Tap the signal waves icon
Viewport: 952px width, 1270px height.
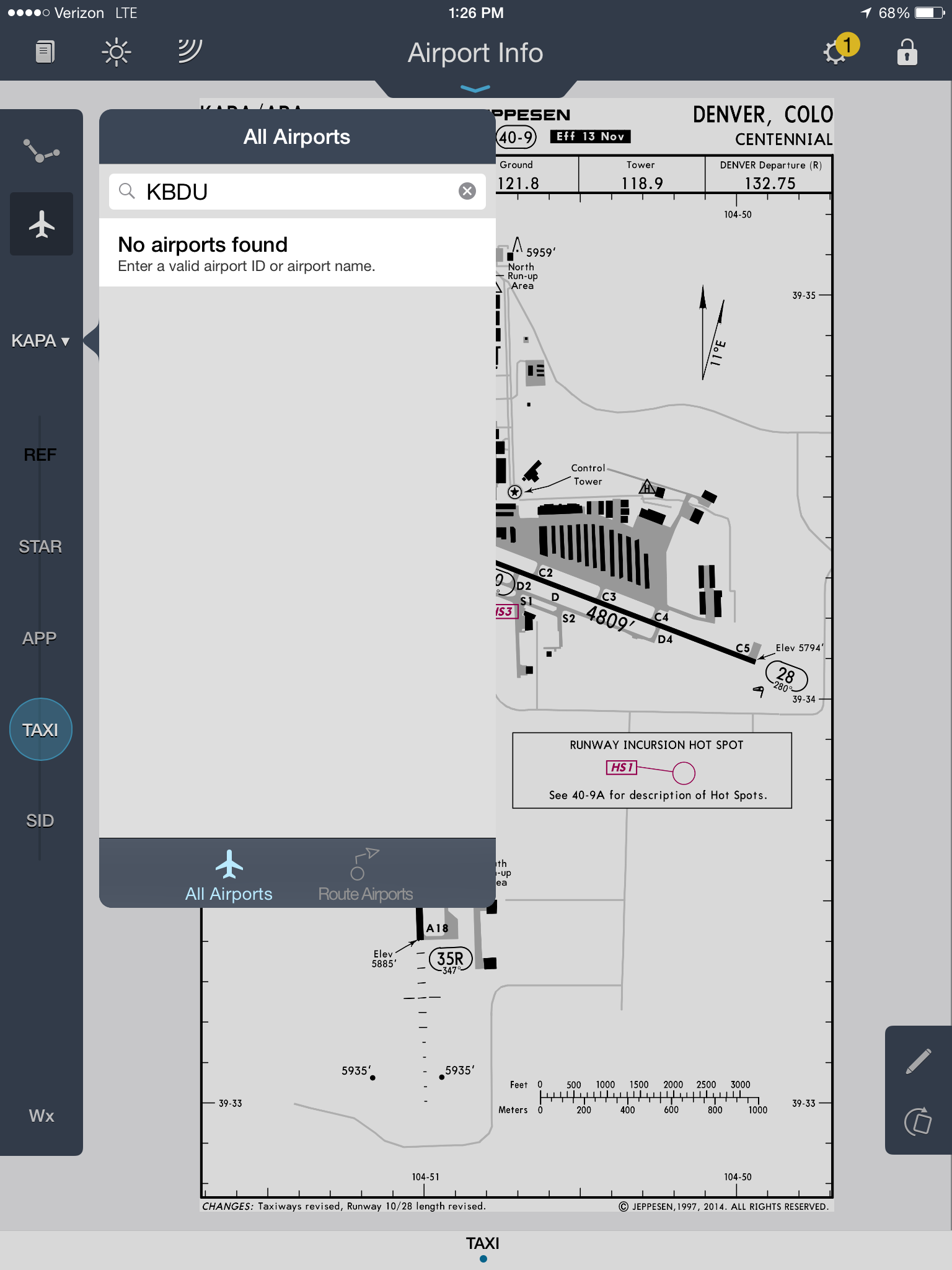[189, 51]
